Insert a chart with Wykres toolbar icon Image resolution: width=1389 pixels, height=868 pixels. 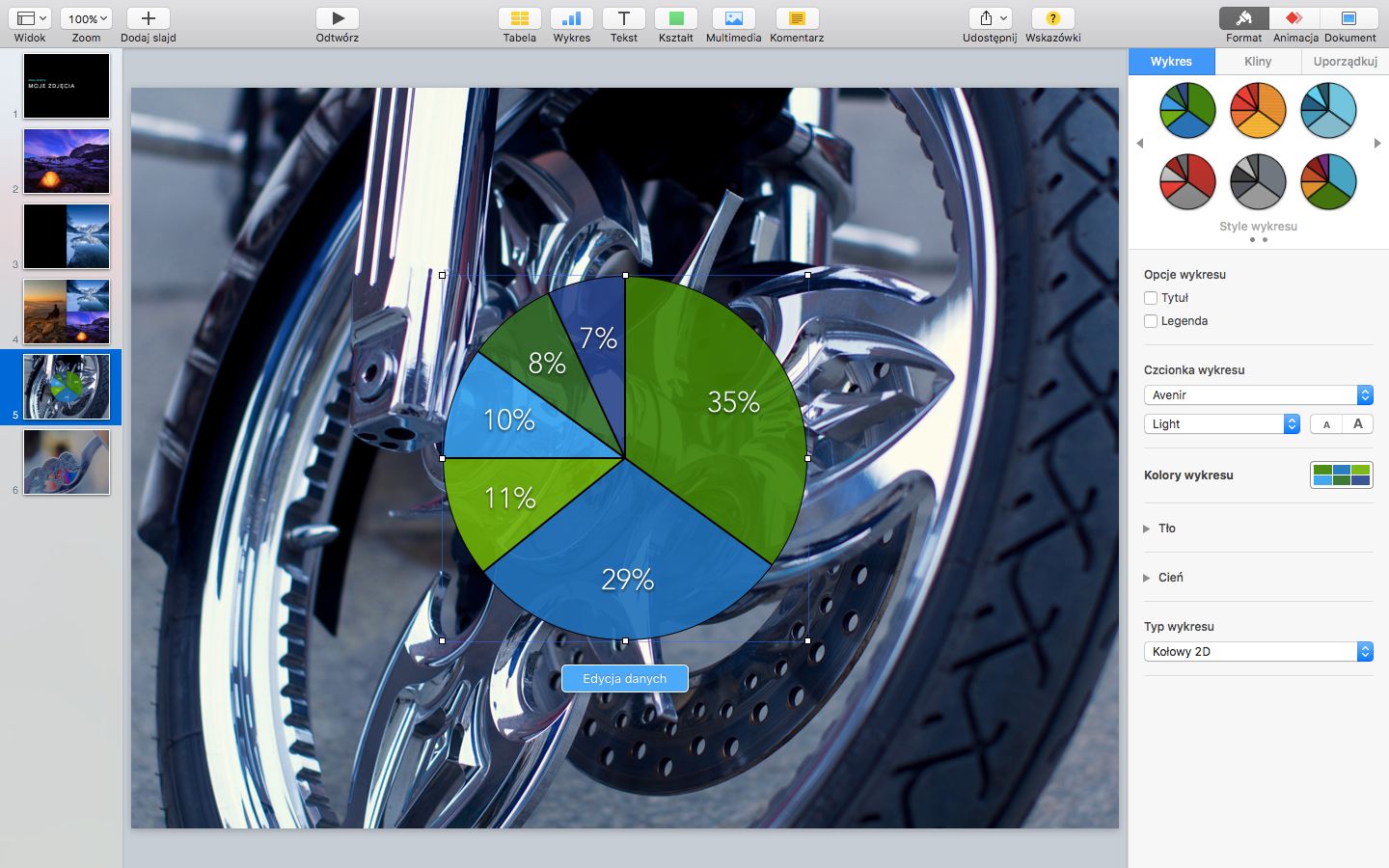(572, 18)
